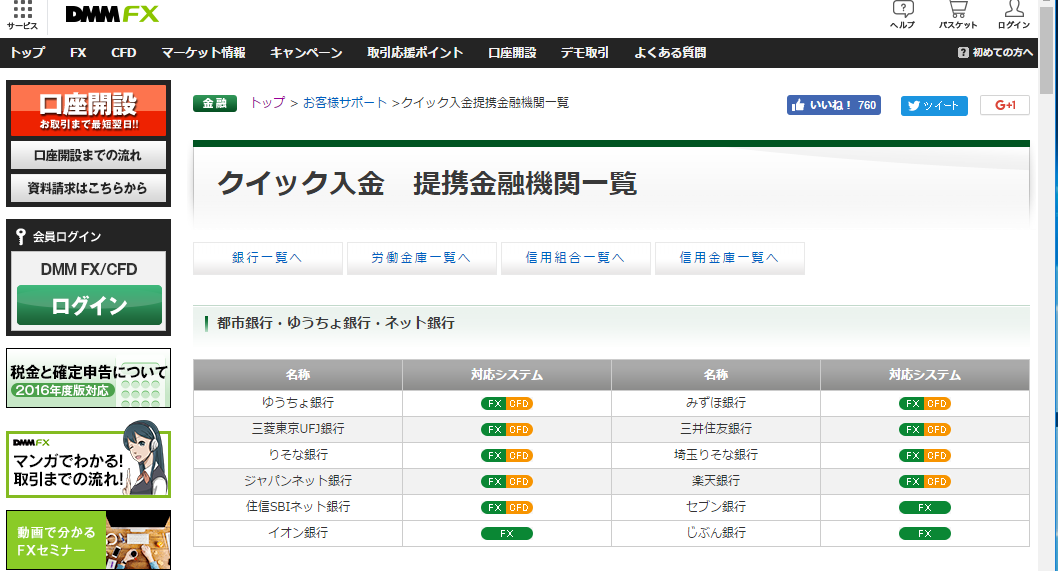Click the お客様サポート breadcrumb link
This screenshot has width=1058, height=571.
345,103
